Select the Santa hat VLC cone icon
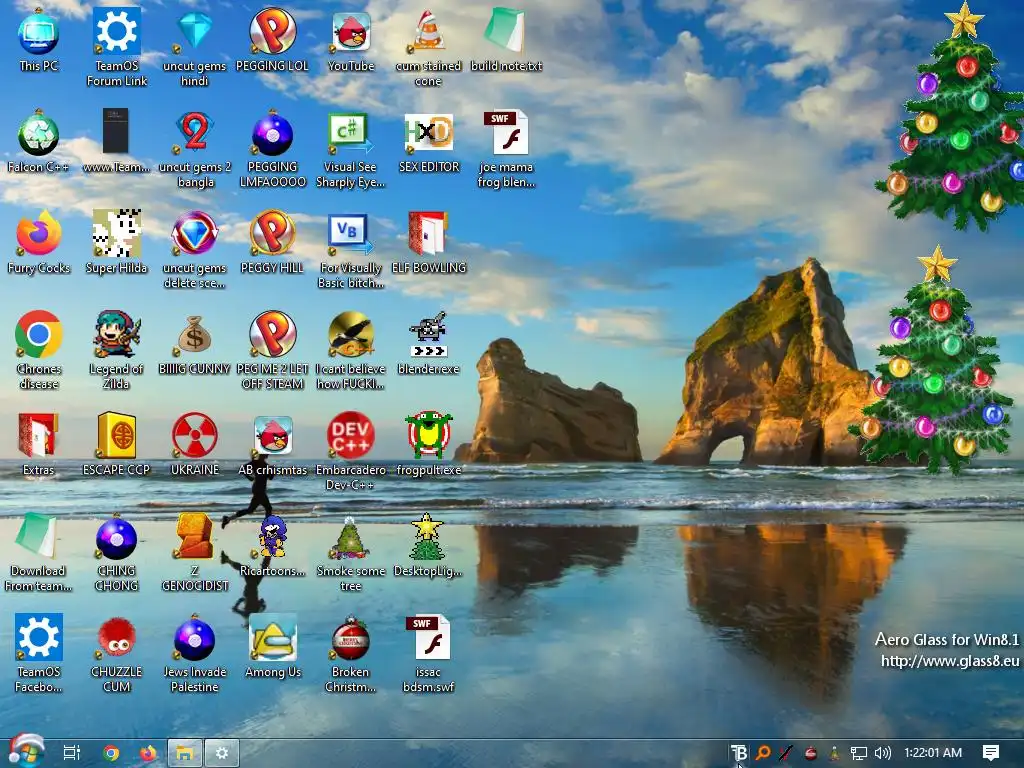1024x768 pixels. click(428, 47)
